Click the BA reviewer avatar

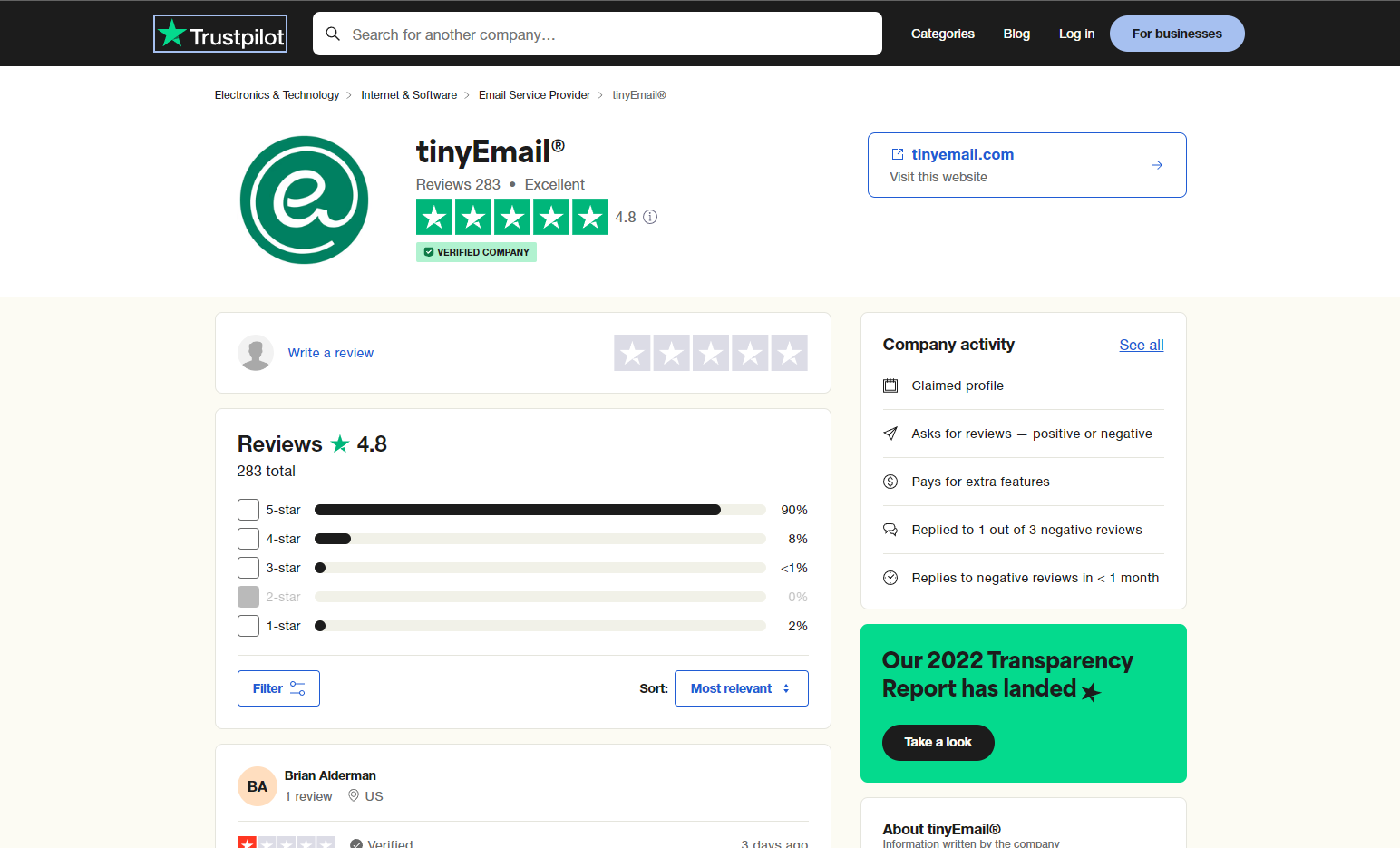tap(258, 786)
